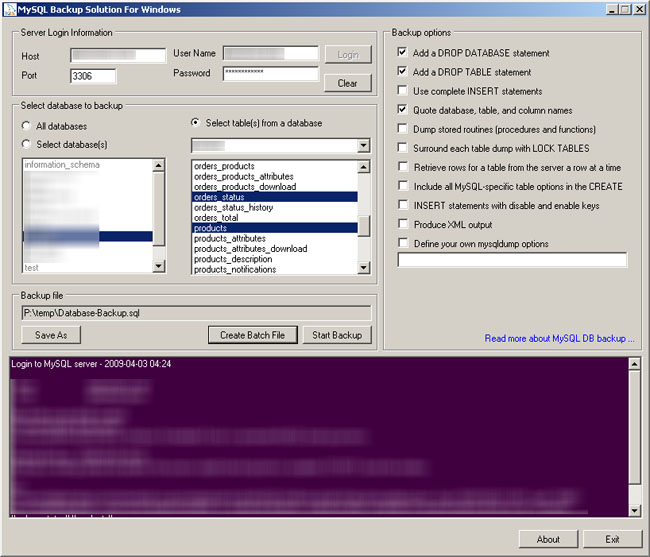
Task: Select information_schema in database list
Action: [x=88, y=165]
